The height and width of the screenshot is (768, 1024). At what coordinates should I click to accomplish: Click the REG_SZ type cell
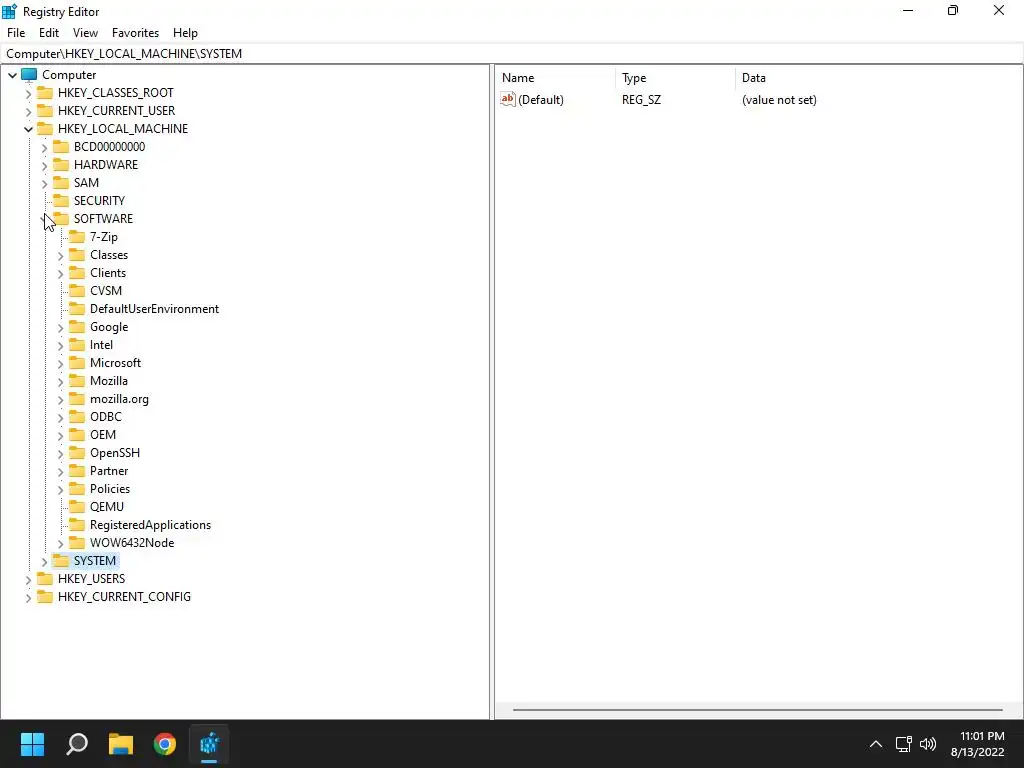click(641, 100)
